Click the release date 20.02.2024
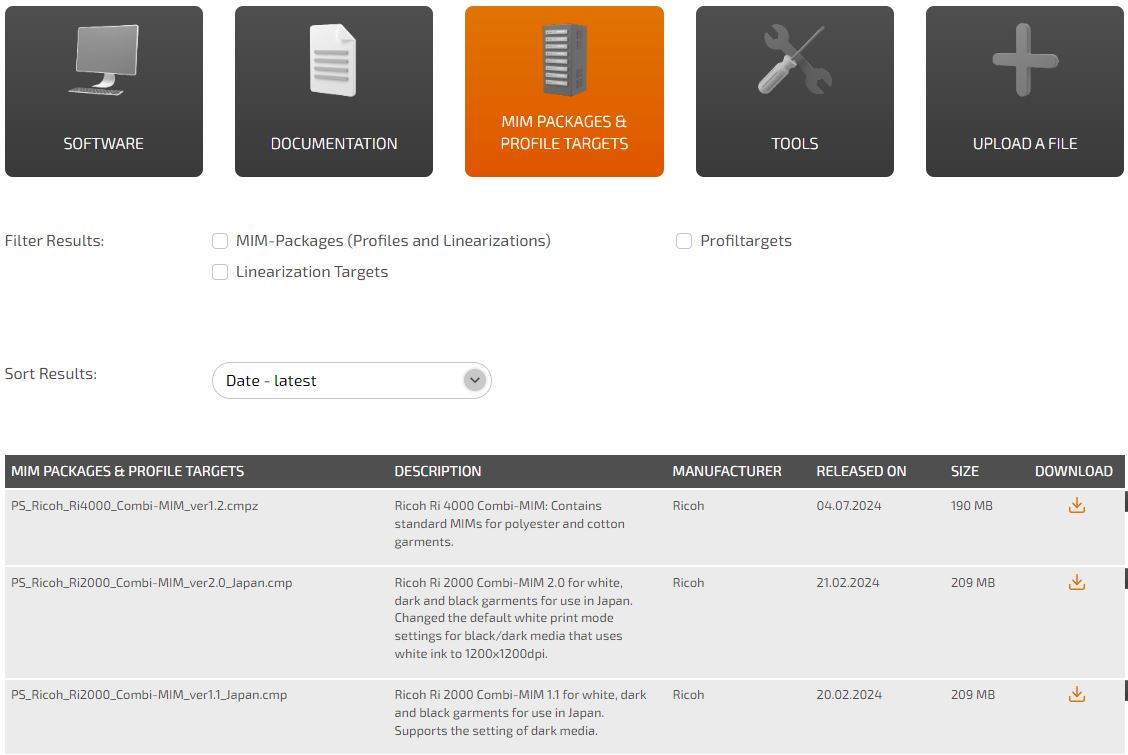Screen dimensions: 1128x755 point(849,695)
